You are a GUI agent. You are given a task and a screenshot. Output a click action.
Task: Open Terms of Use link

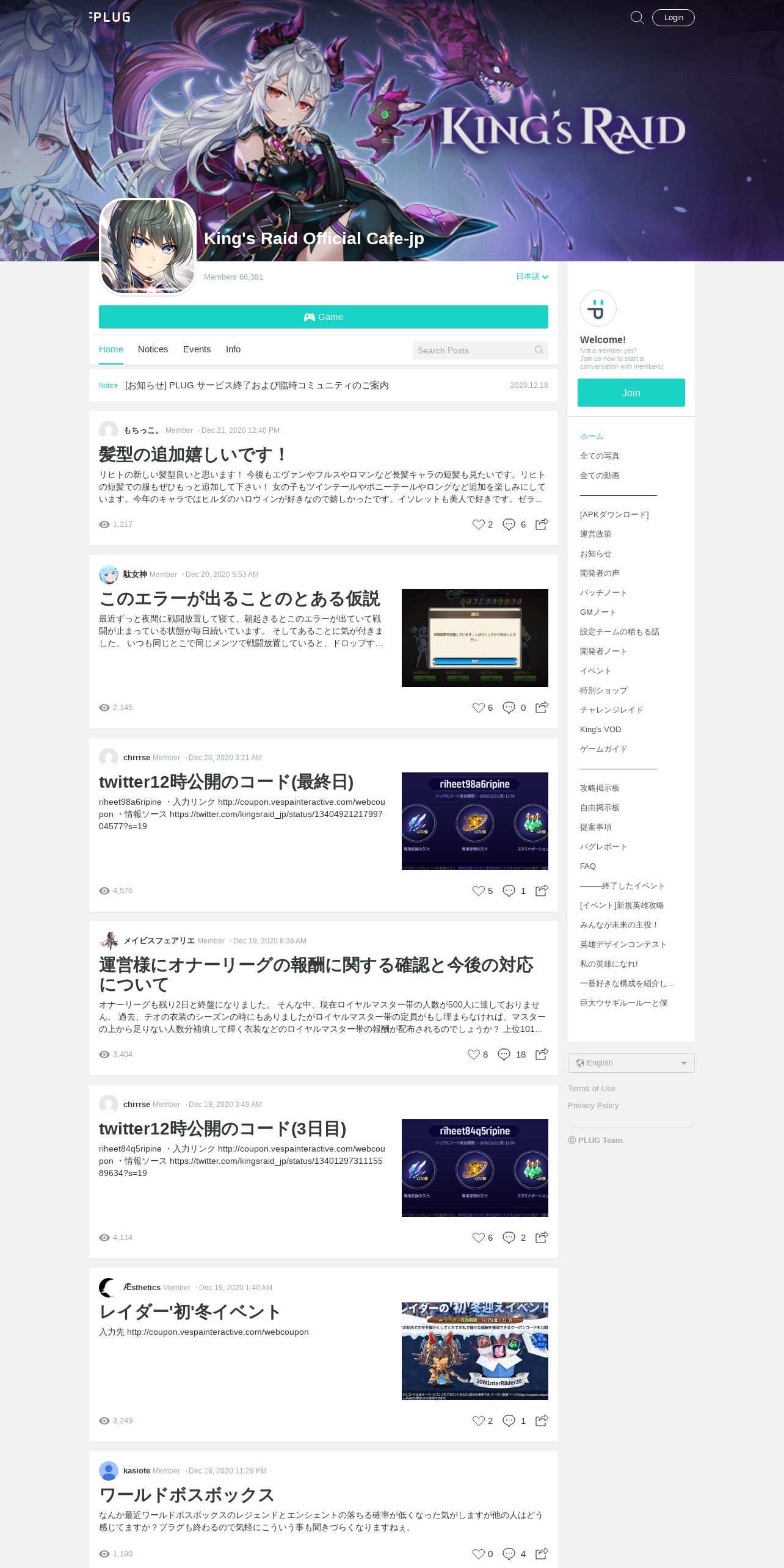592,1089
